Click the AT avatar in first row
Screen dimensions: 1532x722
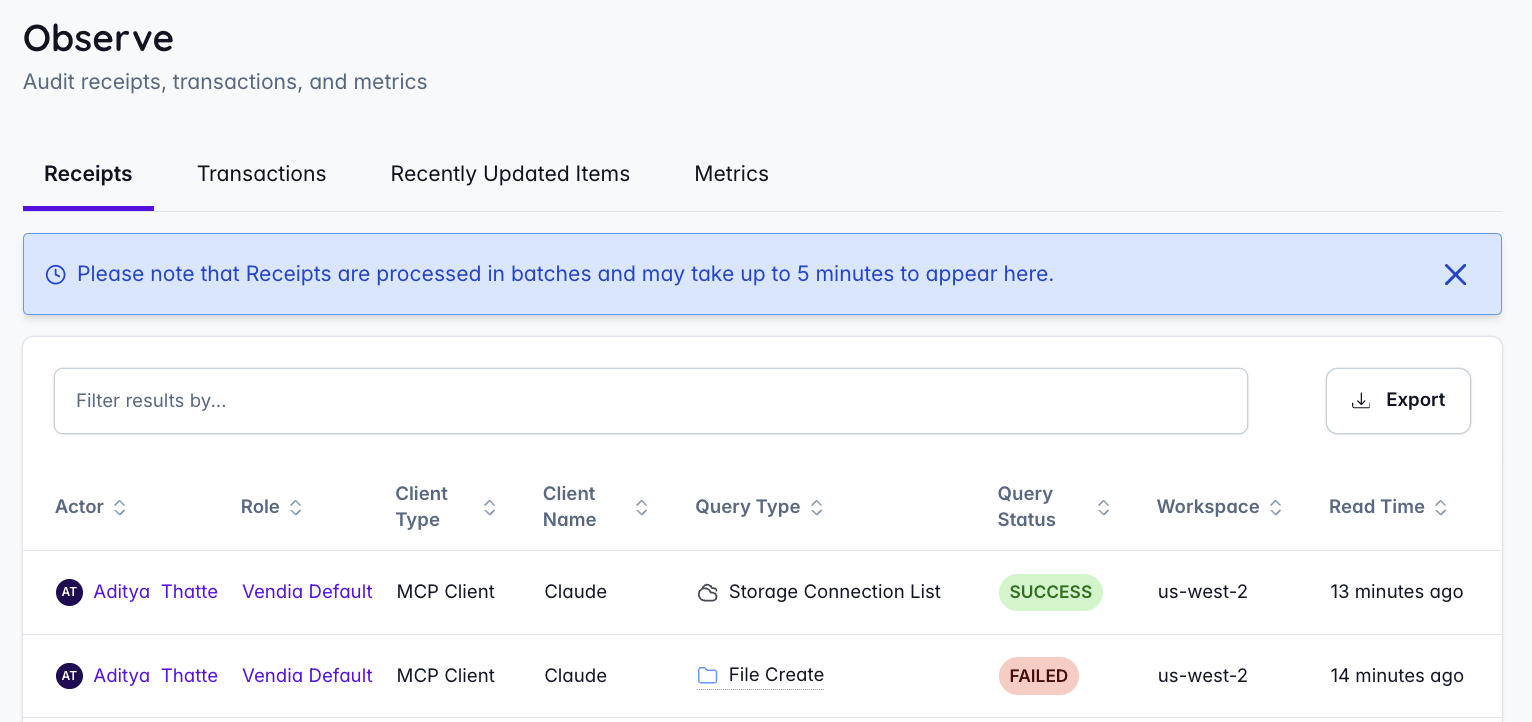(x=69, y=592)
